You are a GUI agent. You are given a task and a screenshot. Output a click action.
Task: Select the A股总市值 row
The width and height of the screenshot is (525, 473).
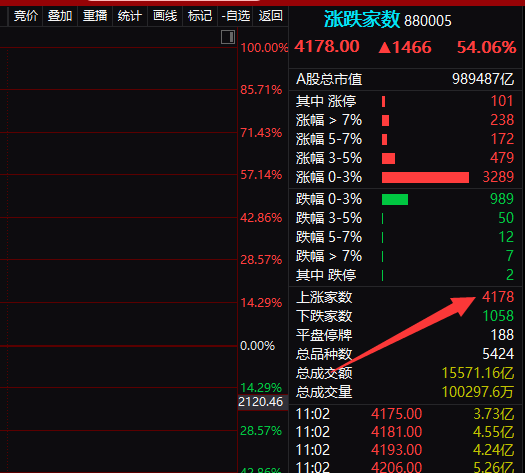405,79
